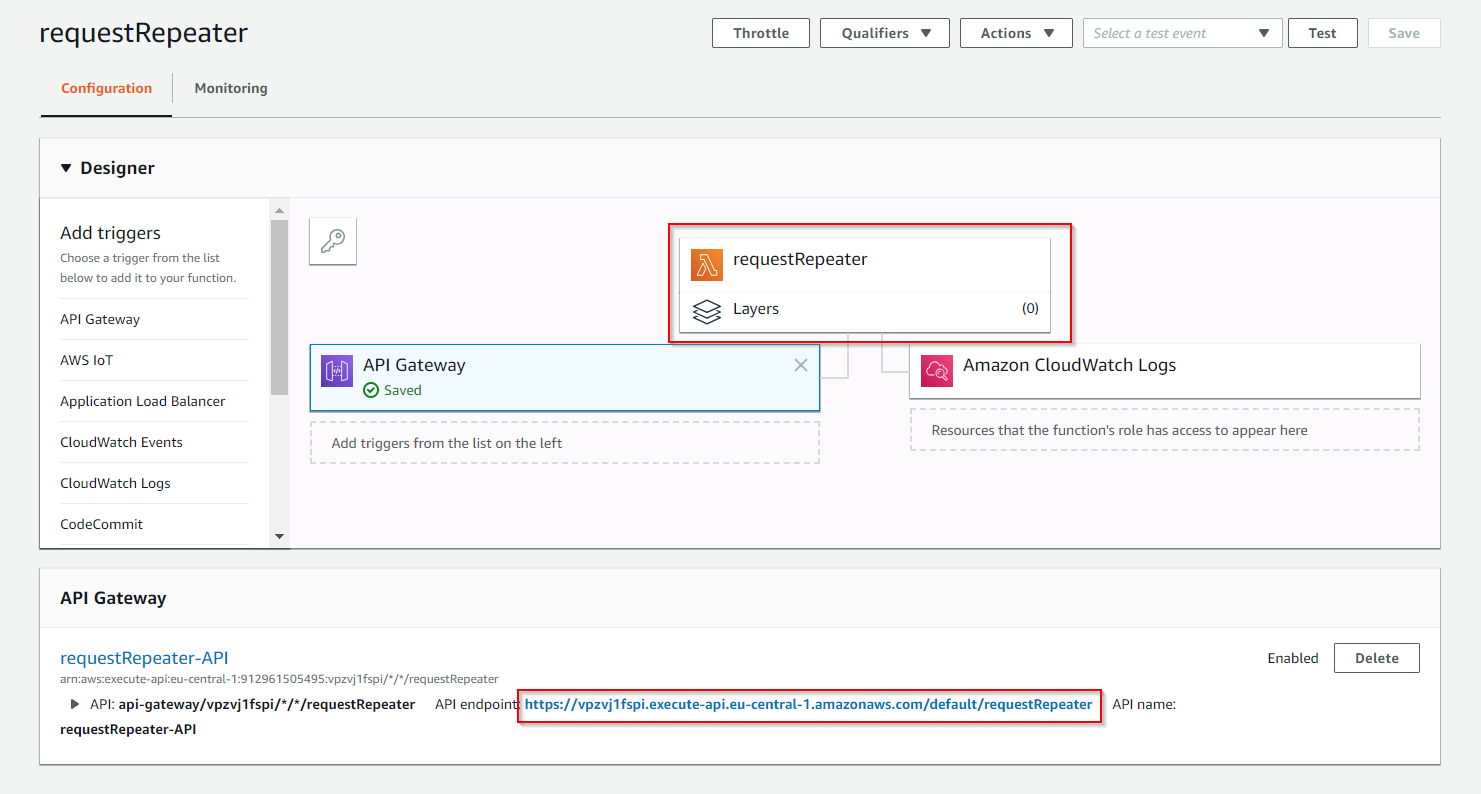Expand the API details disclosure triangle
Image resolution: width=1481 pixels, height=794 pixels.
(x=73, y=703)
